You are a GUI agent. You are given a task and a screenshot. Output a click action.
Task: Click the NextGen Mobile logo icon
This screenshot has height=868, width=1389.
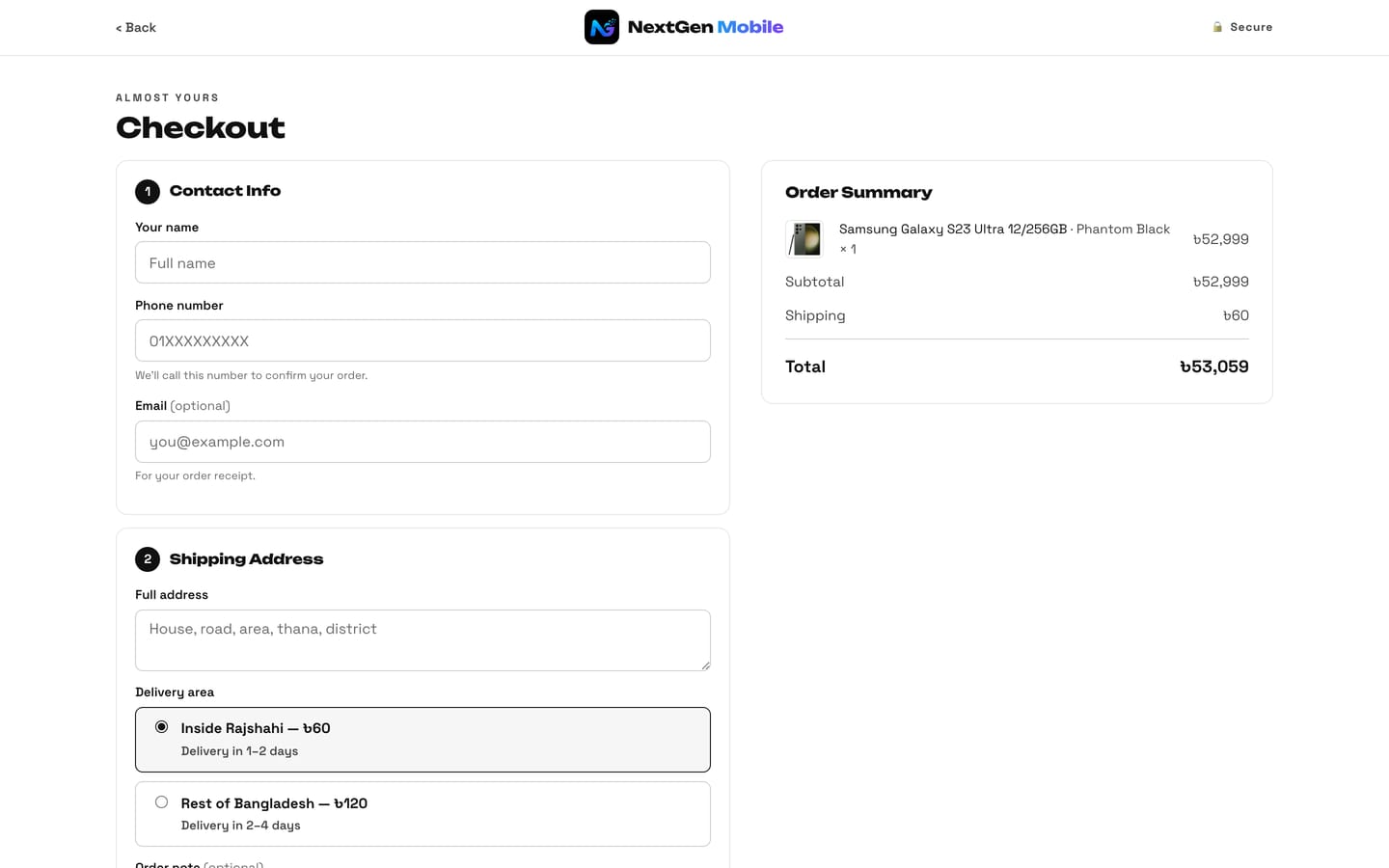pyautogui.click(x=602, y=27)
